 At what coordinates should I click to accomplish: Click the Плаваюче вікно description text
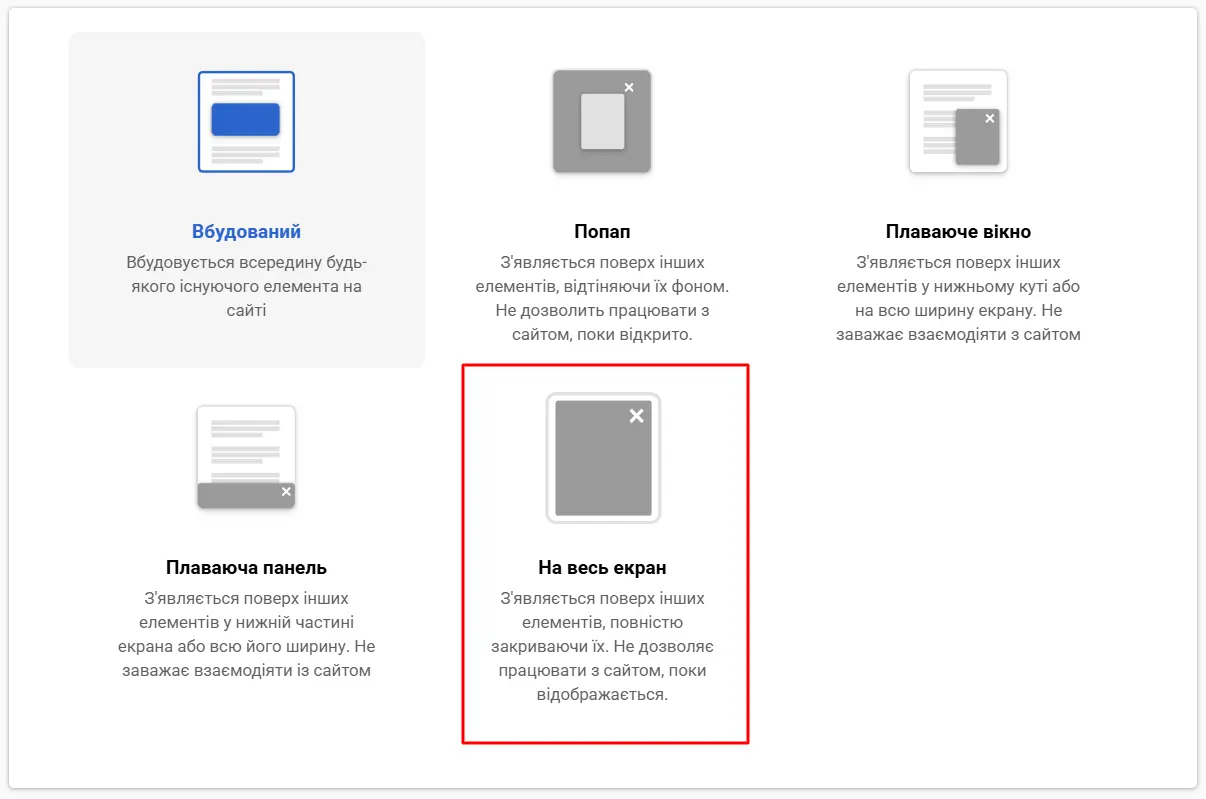(x=958, y=298)
